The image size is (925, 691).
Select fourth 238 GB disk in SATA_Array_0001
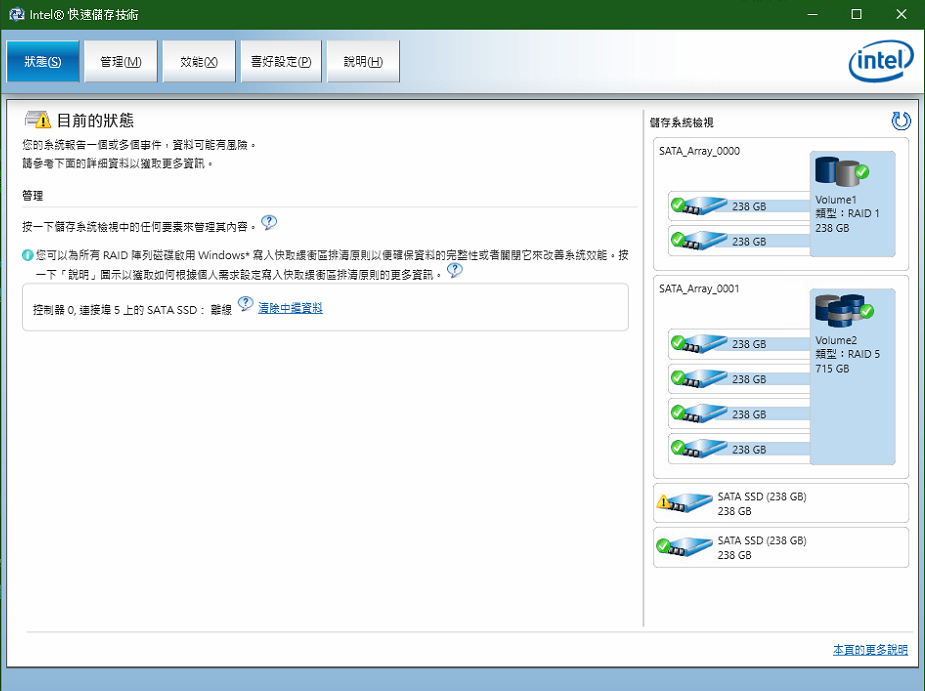click(x=740, y=449)
